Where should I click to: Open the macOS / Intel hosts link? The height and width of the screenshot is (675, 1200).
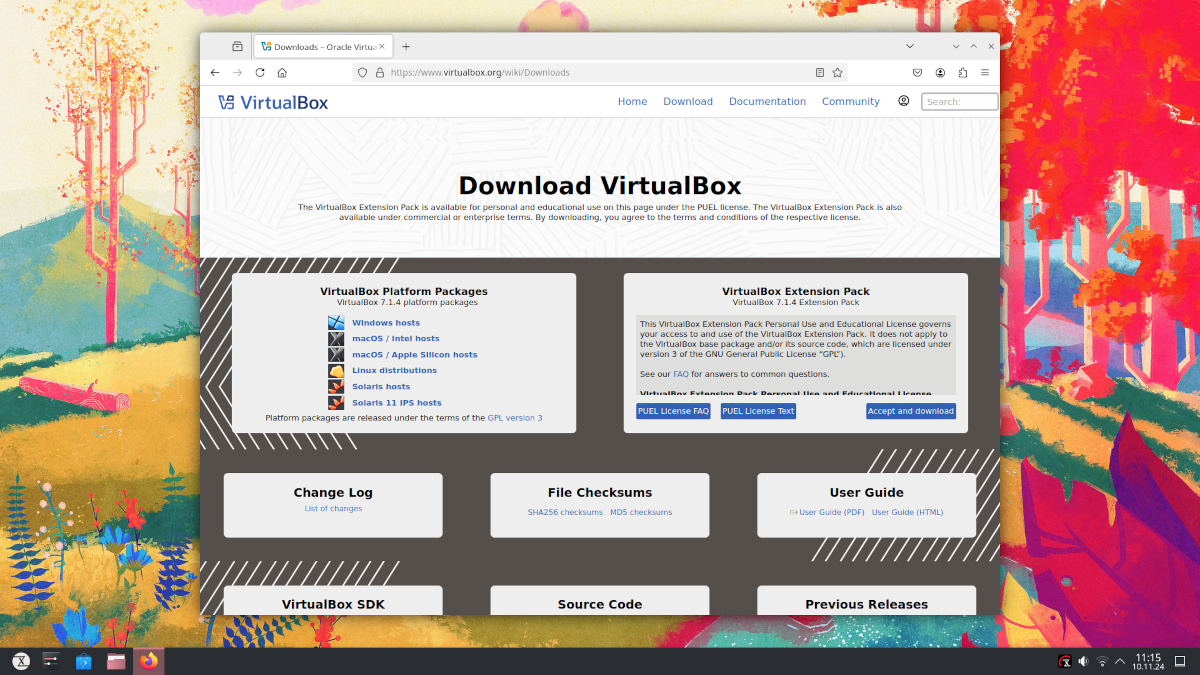396,339
